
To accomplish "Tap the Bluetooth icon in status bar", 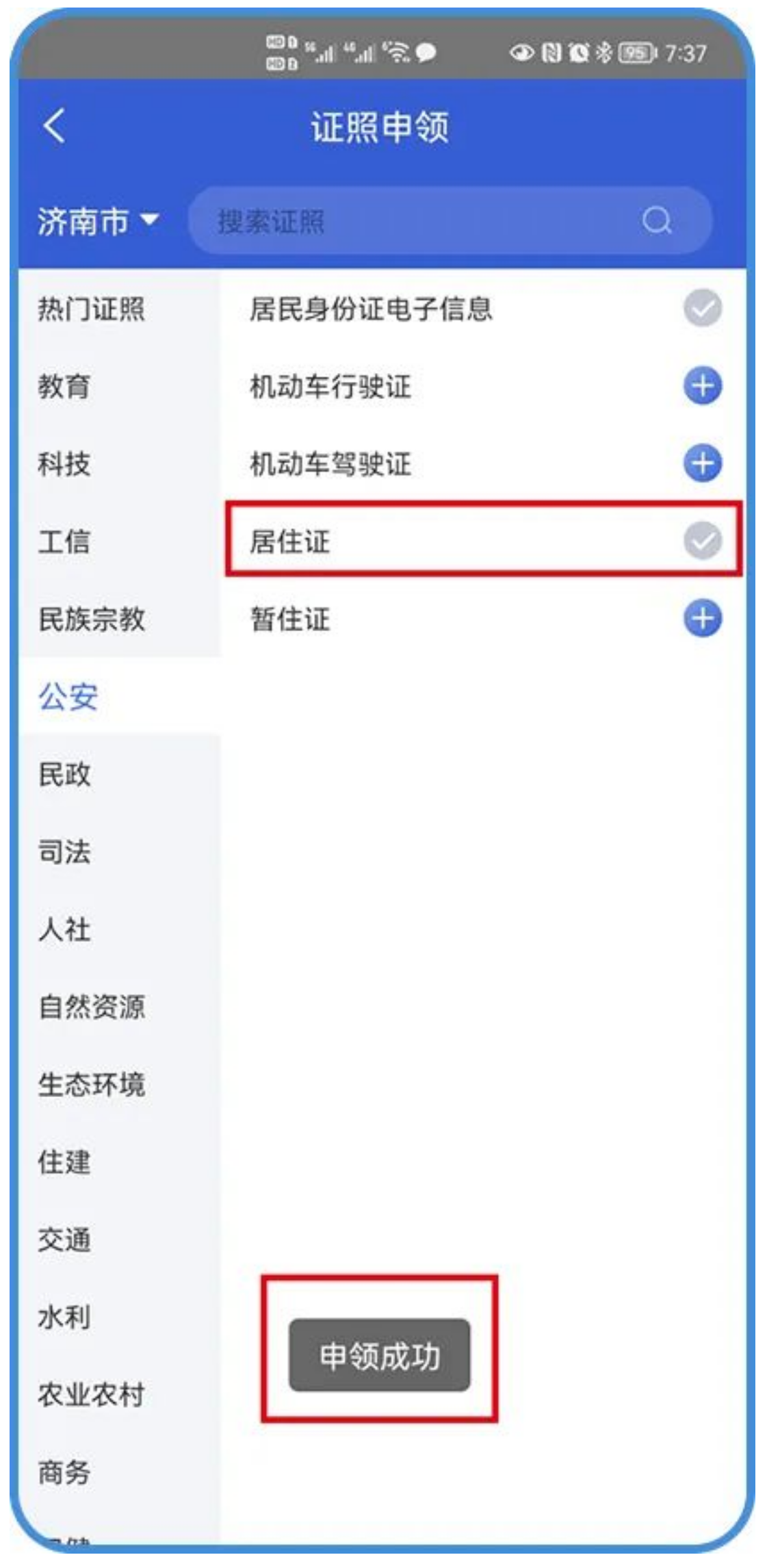I will pyautogui.click(x=603, y=53).
